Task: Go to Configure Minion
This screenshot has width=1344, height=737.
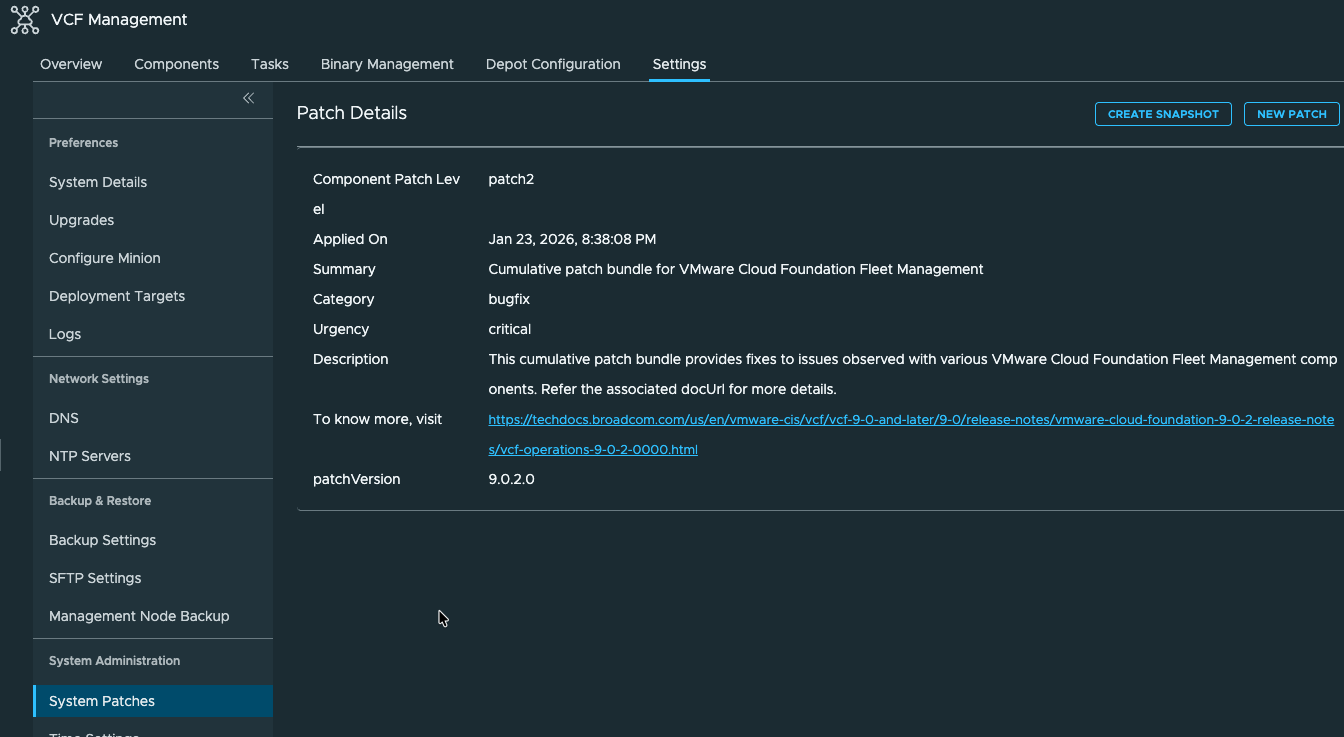Action: (x=105, y=258)
